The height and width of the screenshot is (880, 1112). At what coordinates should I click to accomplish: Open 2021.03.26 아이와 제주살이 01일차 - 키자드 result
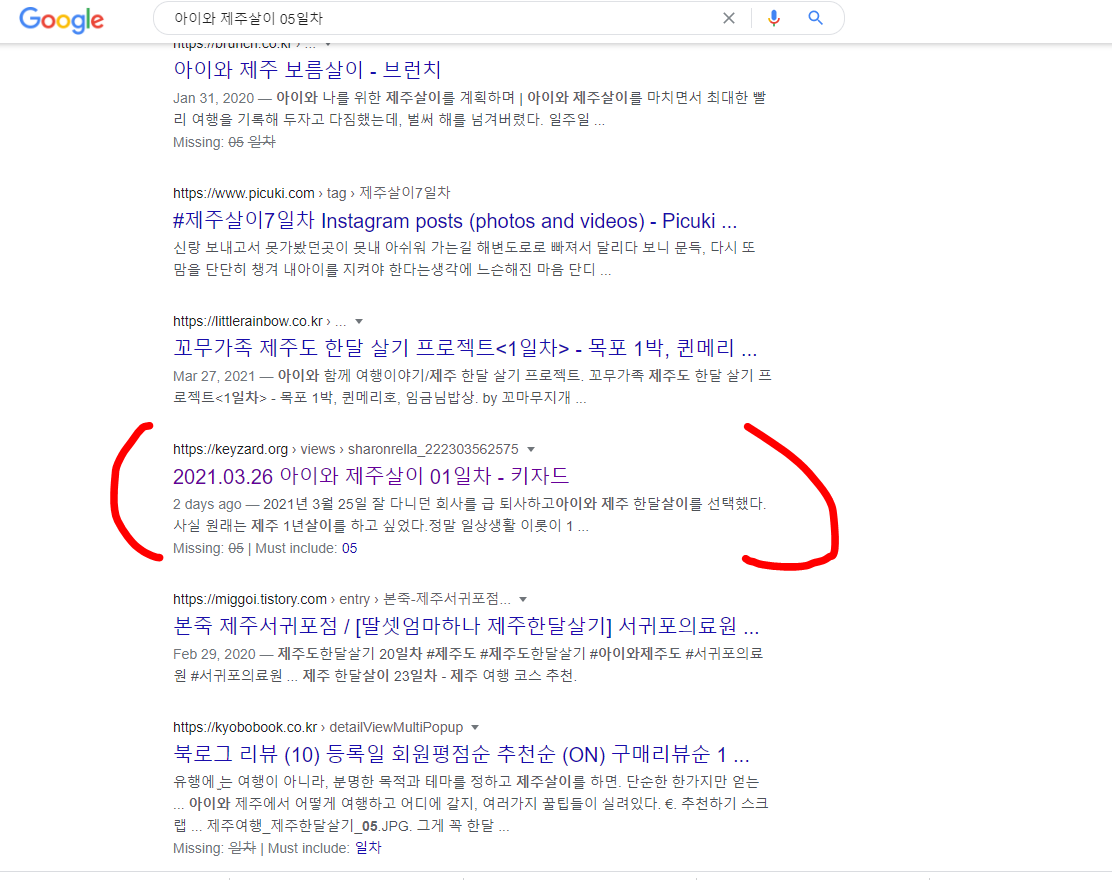(371, 476)
